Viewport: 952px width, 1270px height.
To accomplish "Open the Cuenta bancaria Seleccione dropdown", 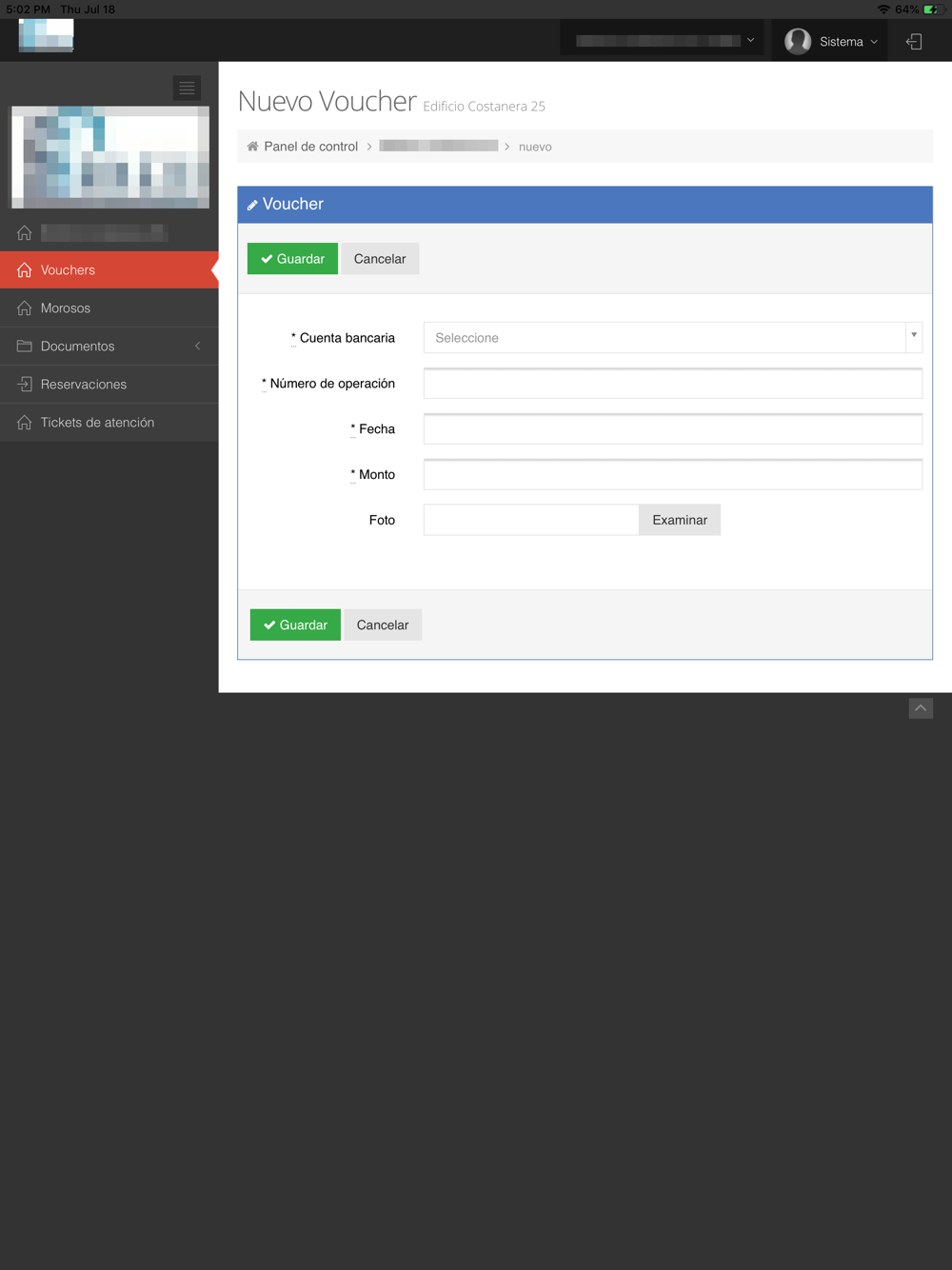I will (673, 338).
